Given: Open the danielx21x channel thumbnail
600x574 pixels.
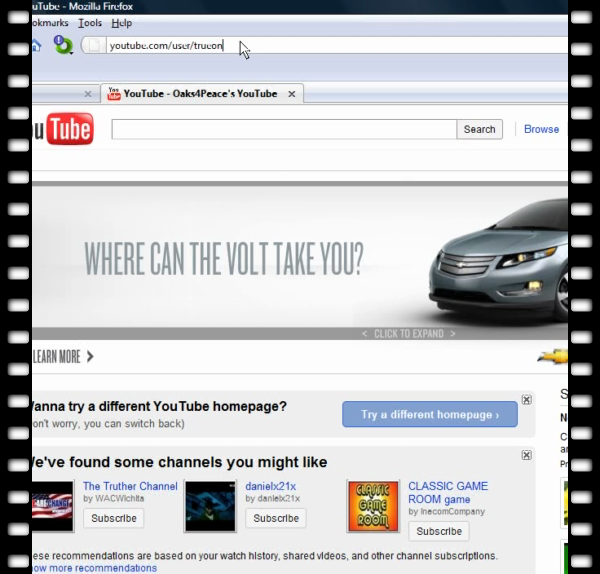Looking at the screenshot, I should coord(210,506).
